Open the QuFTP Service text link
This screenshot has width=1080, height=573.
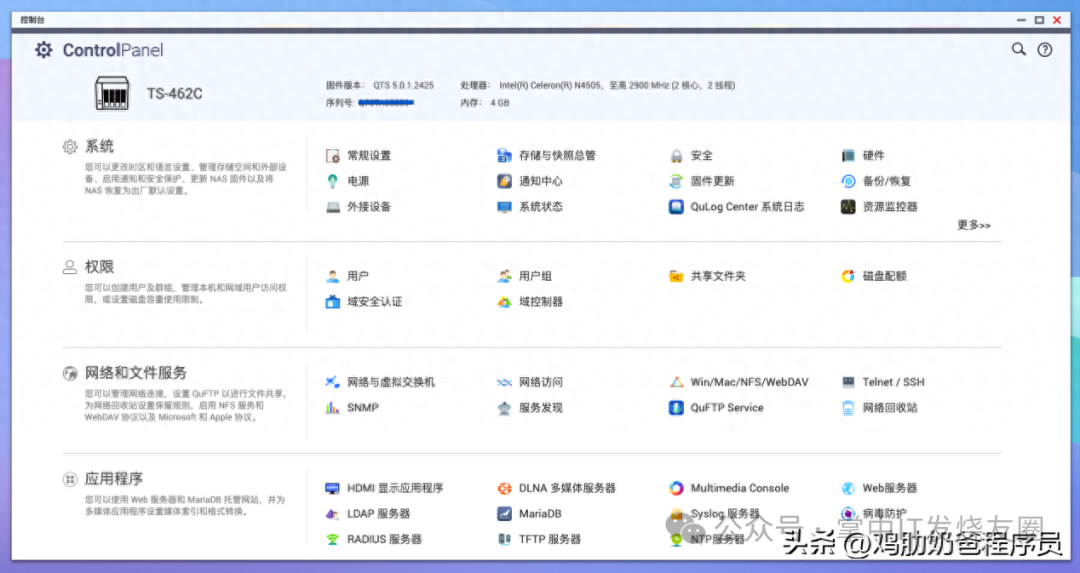tap(727, 408)
